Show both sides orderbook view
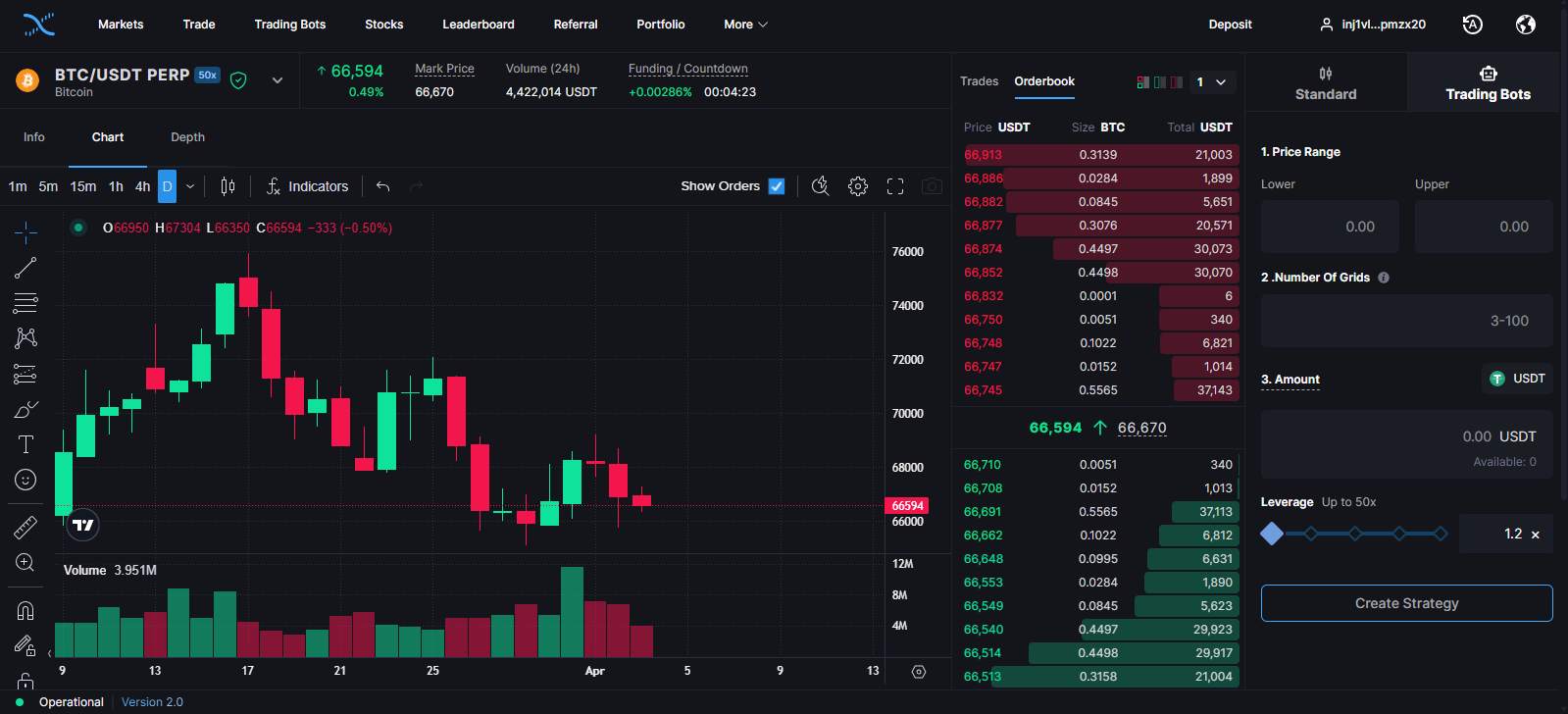Viewport: 1568px width, 714px height. [x=1142, y=82]
